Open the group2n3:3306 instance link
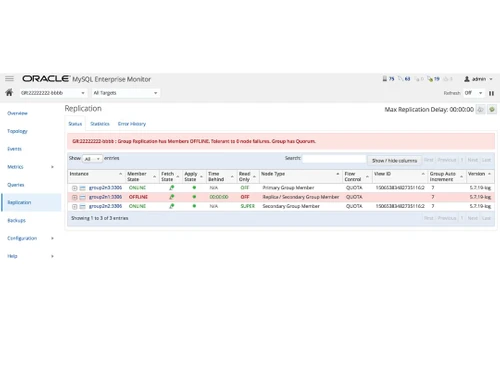The width and height of the screenshot is (500, 375). click(x=105, y=188)
